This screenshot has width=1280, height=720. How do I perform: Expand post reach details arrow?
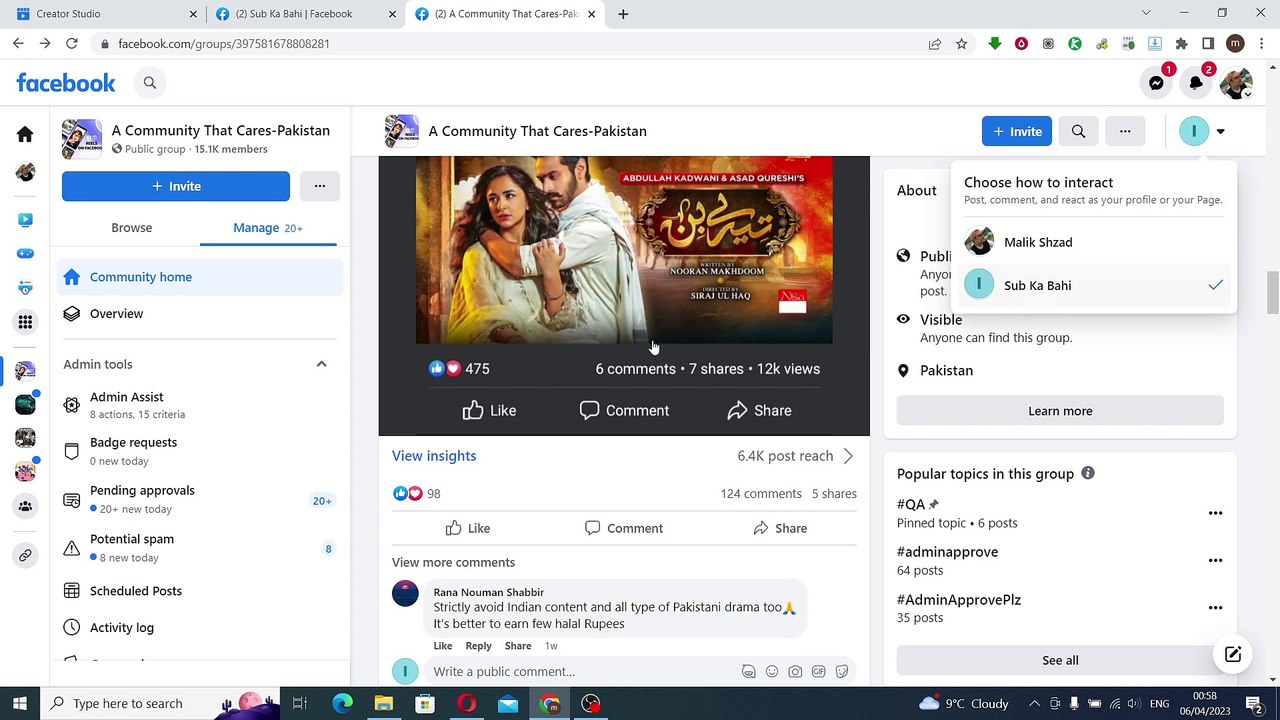pos(848,456)
